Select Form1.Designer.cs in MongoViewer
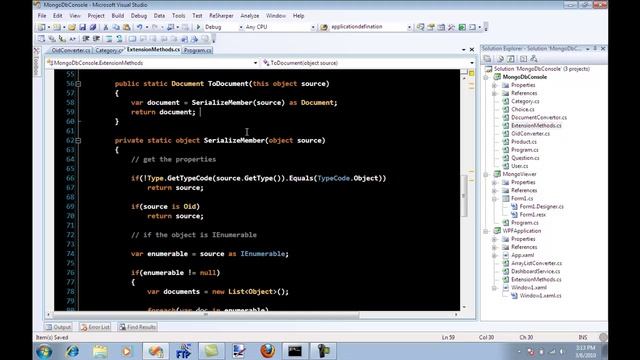Image resolution: width=640 pixels, height=360 pixels. (541, 207)
